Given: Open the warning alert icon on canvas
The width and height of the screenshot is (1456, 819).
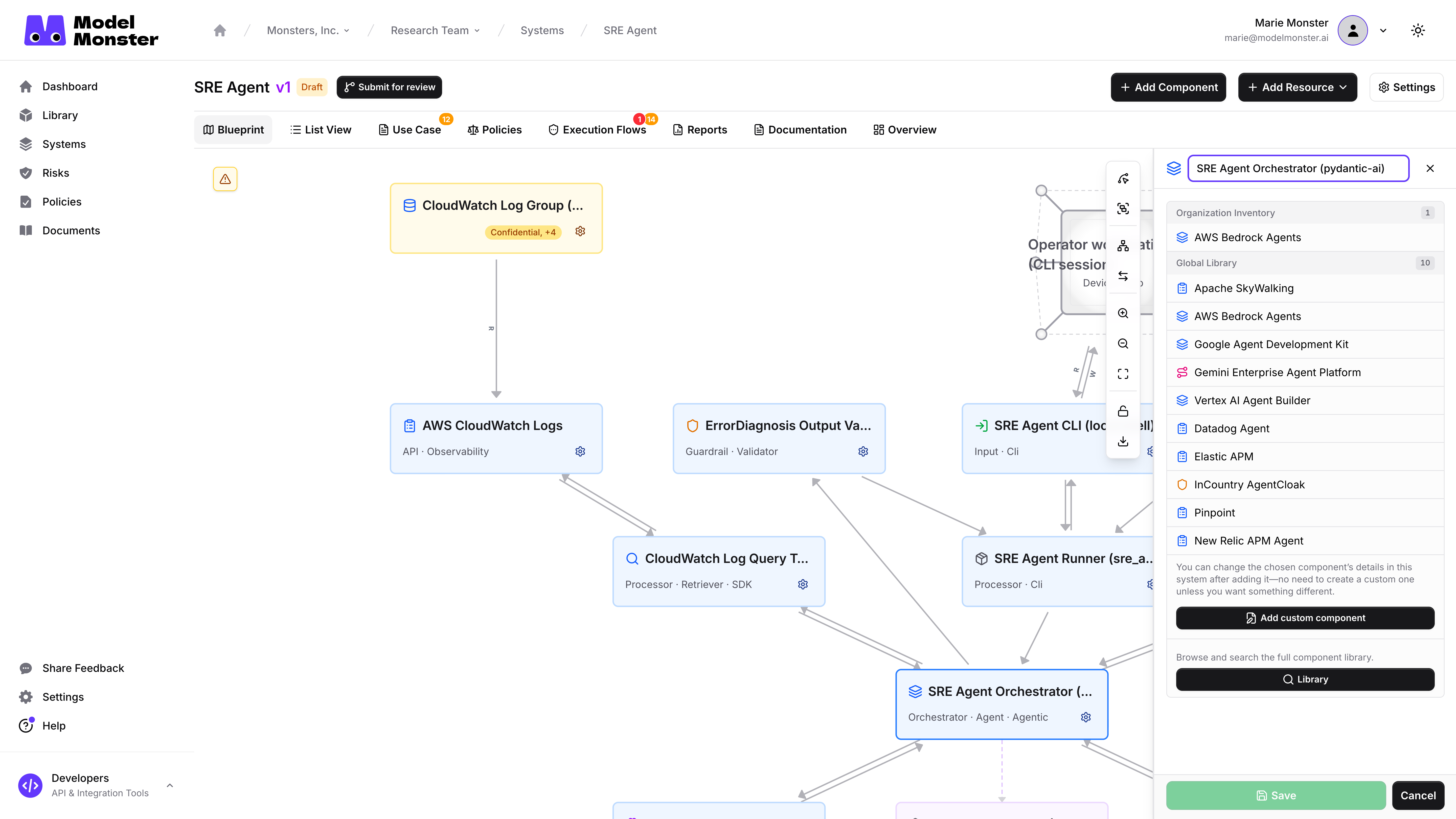Looking at the screenshot, I should (225, 179).
